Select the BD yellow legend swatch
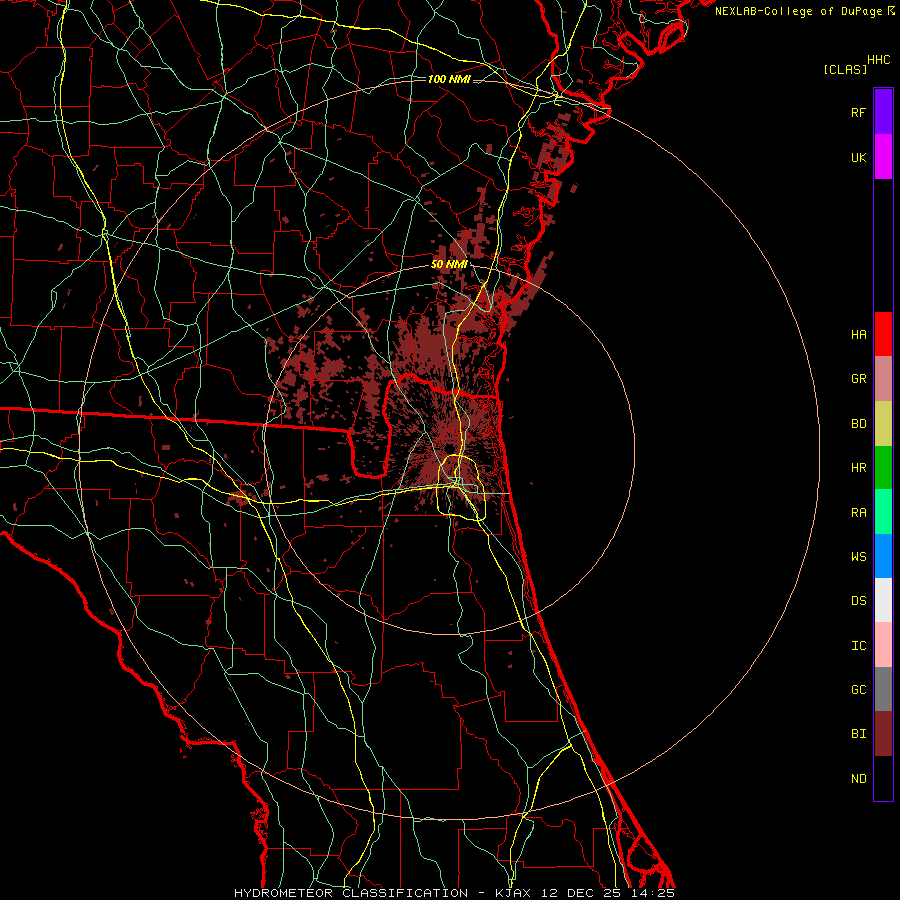 (x=883, y=423)
